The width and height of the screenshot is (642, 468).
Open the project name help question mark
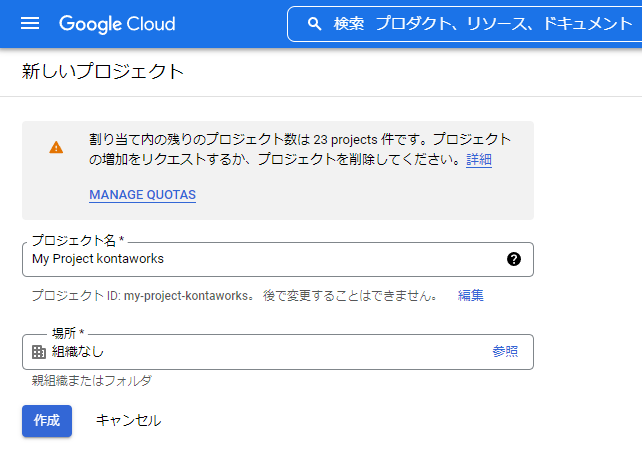point(514,259)
